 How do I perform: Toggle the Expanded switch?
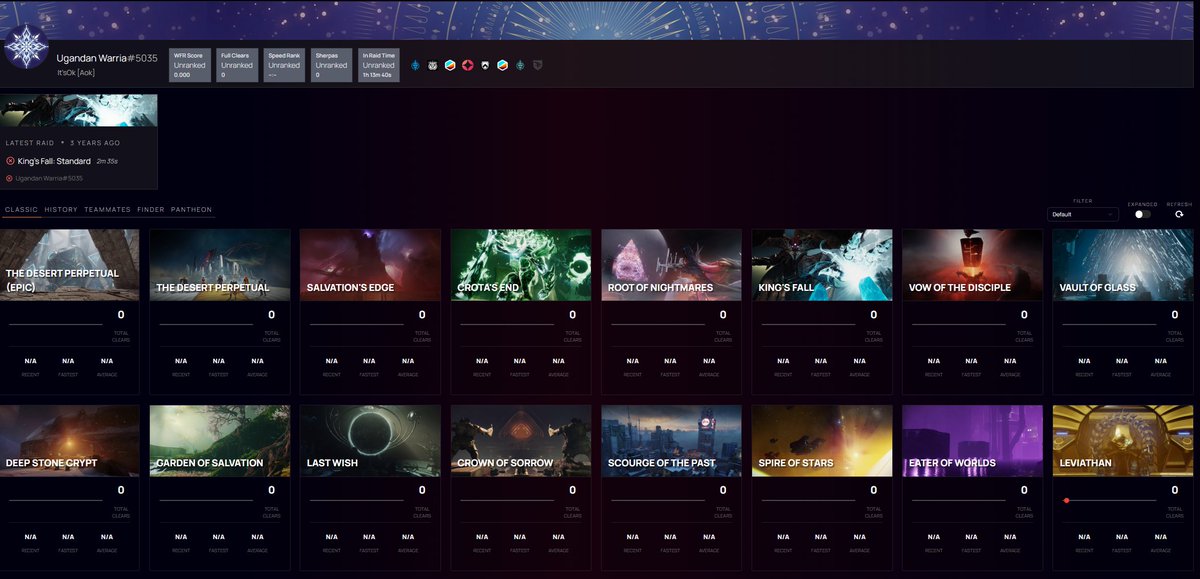click(1142, 214)
